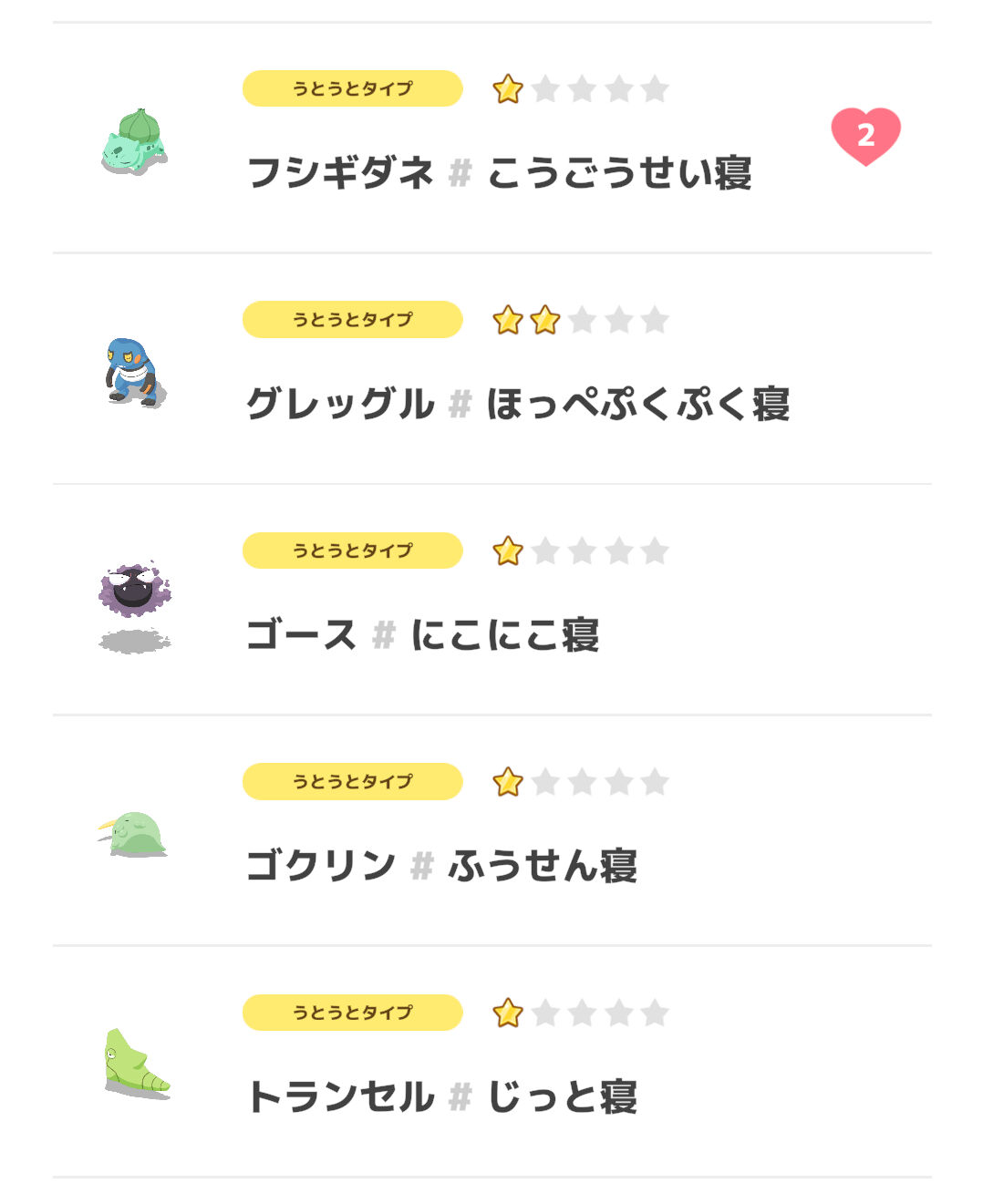Screen dimensions: 983x1204
Task: Tap the Croagunk sleeping sprite
Action: (135, 372)
